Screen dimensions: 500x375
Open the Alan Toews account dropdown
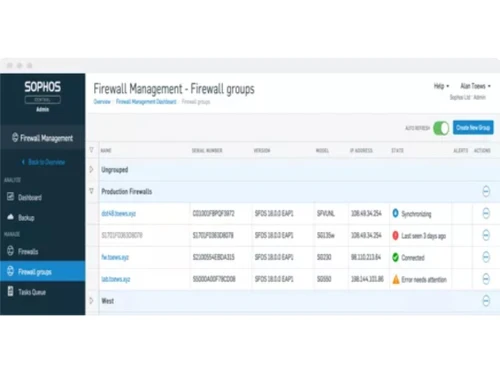pos(475,86)
